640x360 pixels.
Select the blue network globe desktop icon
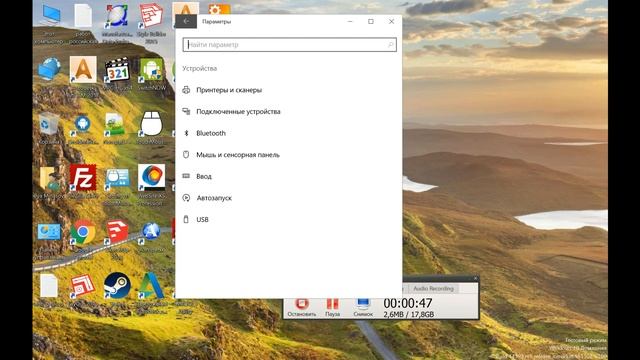[49, 69]
